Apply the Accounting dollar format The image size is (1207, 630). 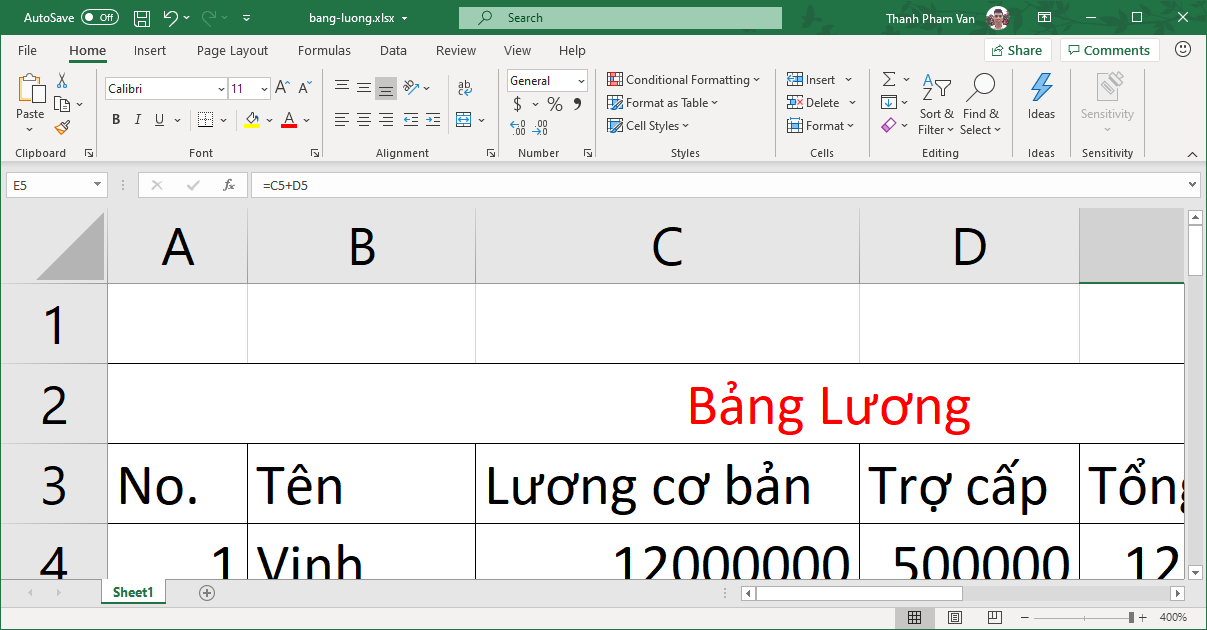[517, 104]
